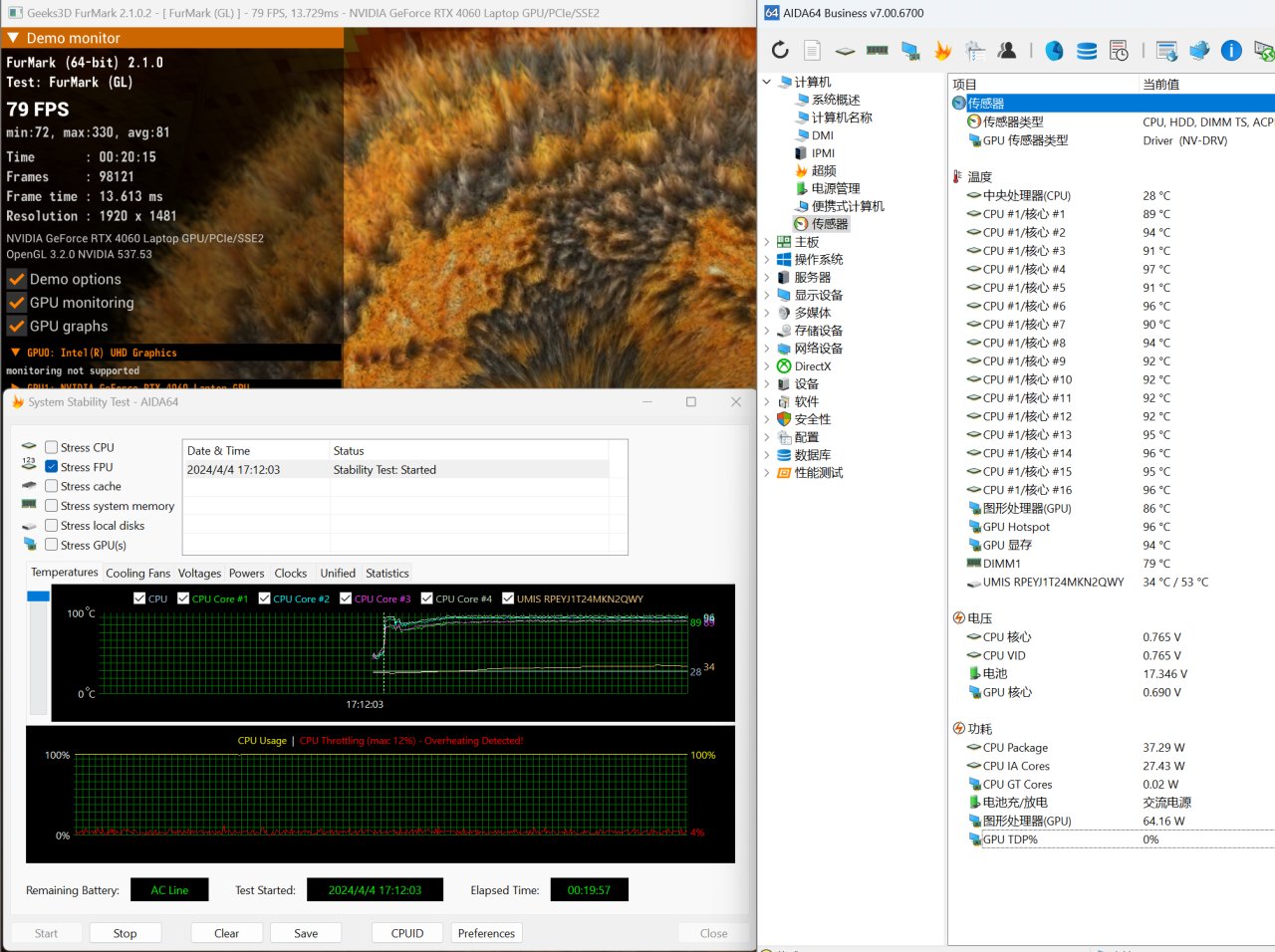Click the CPUID button
1275x952 pixels.
tap(407, 933)
